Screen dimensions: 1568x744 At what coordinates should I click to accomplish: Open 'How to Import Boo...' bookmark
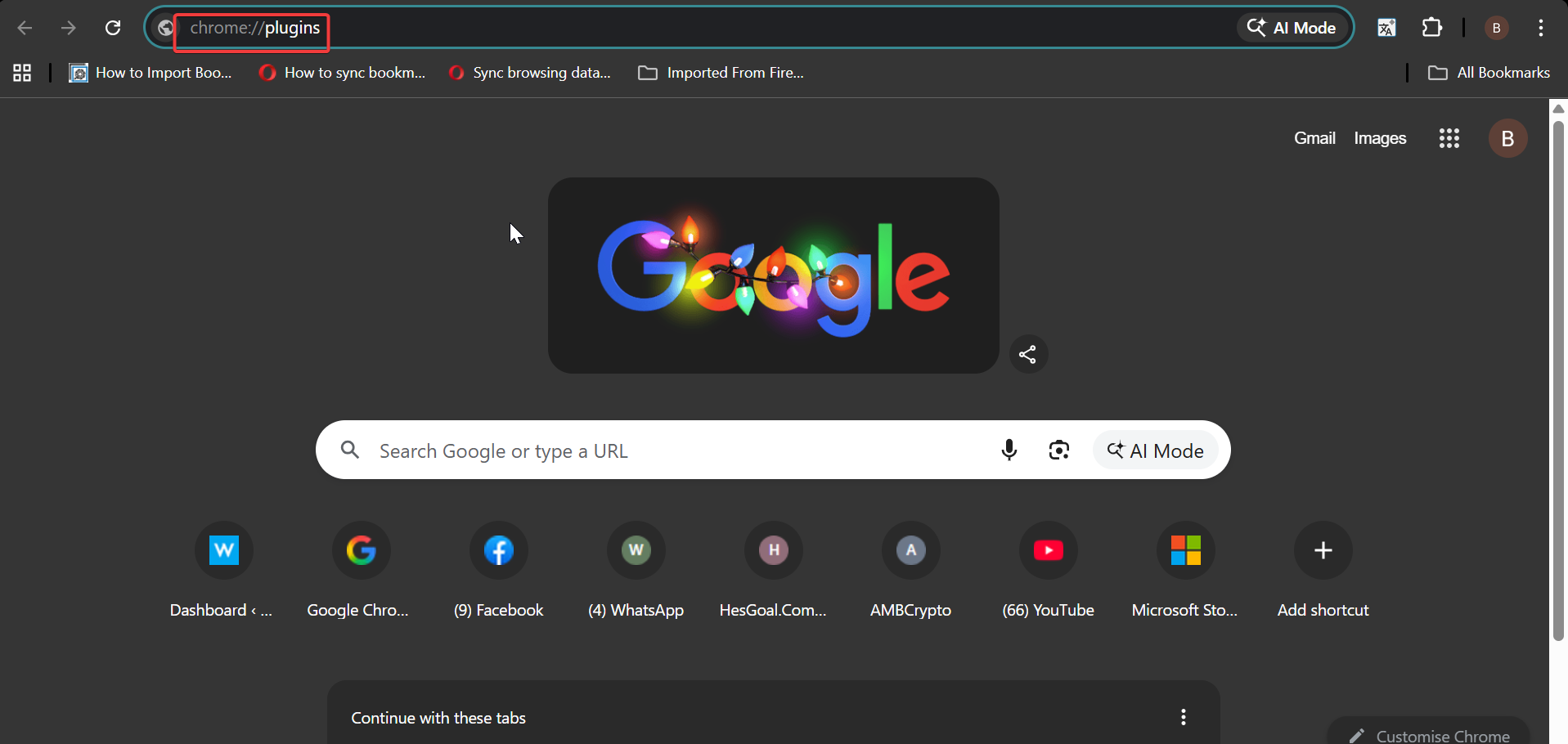(x=151, y=73)
